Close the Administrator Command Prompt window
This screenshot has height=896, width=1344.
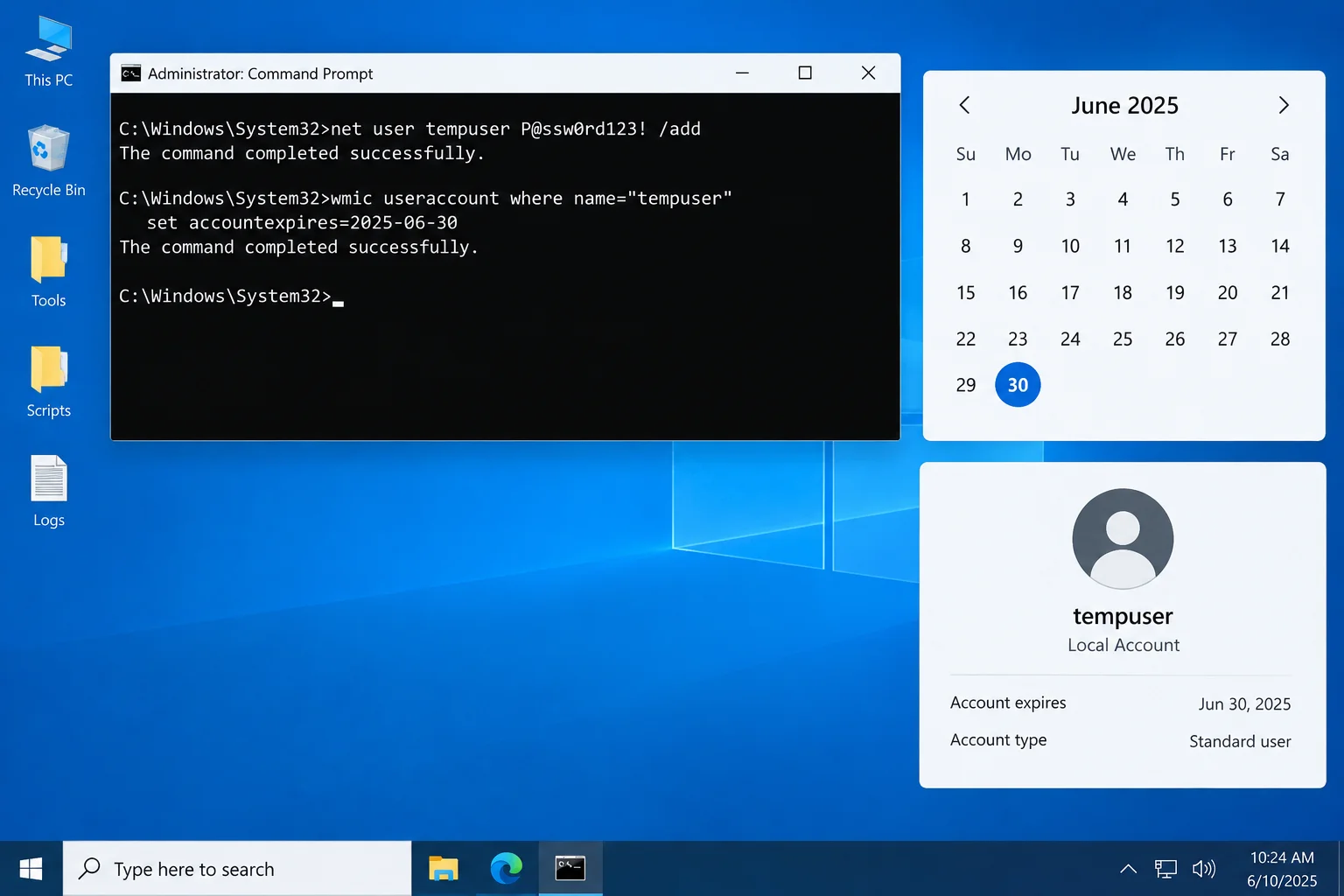pos(868,73)
